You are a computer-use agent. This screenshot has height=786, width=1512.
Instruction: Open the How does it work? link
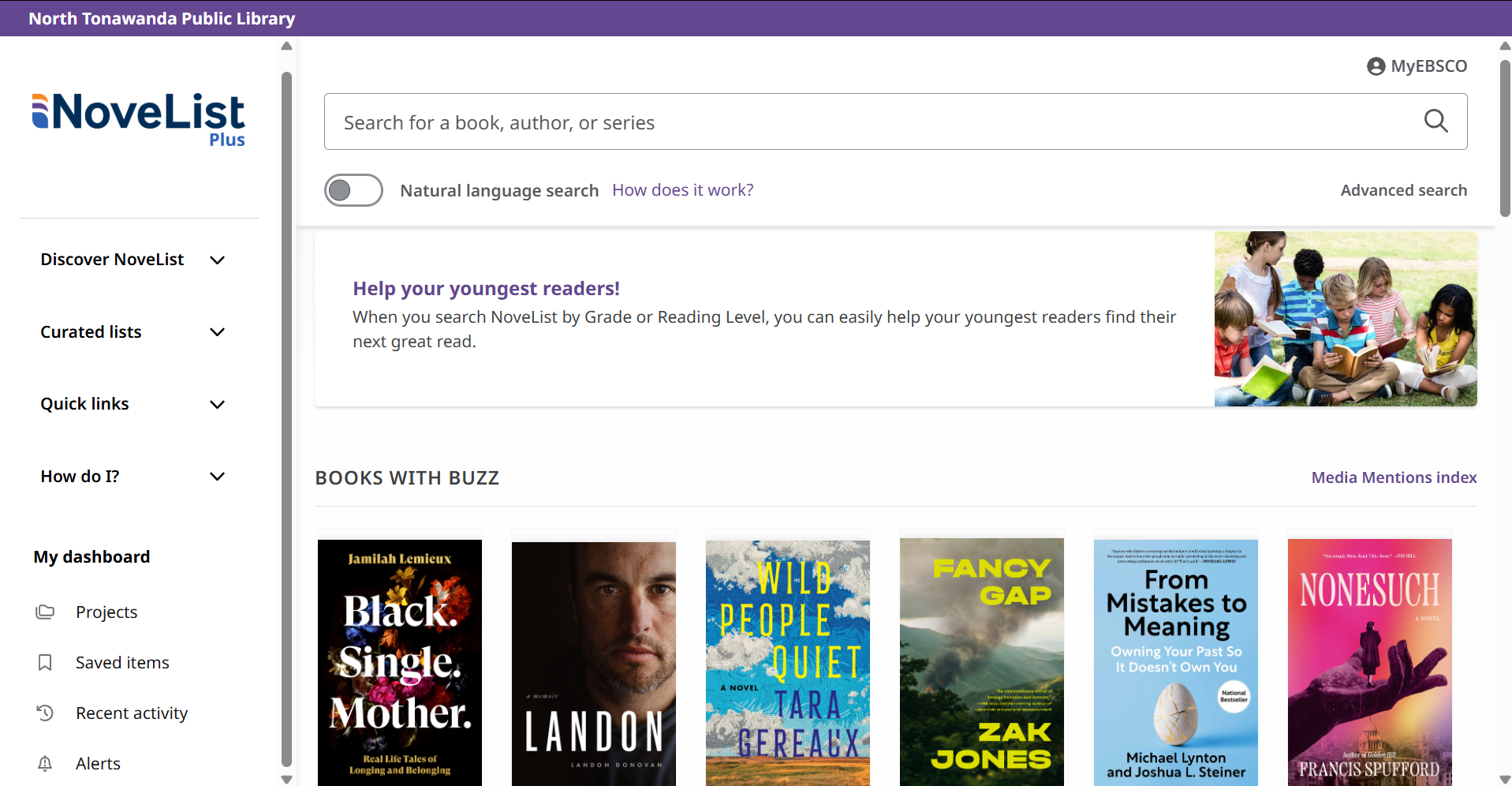click(682, 190)
